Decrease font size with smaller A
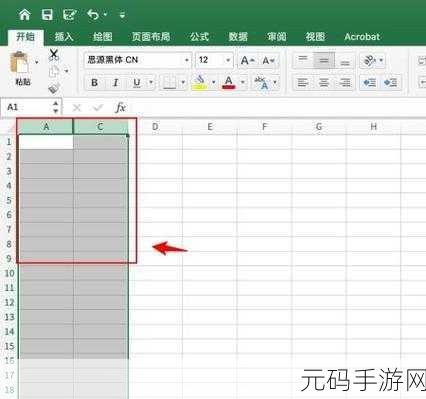Image resolution: width=426 pixels, height=399 pixels. coord(268,61)
